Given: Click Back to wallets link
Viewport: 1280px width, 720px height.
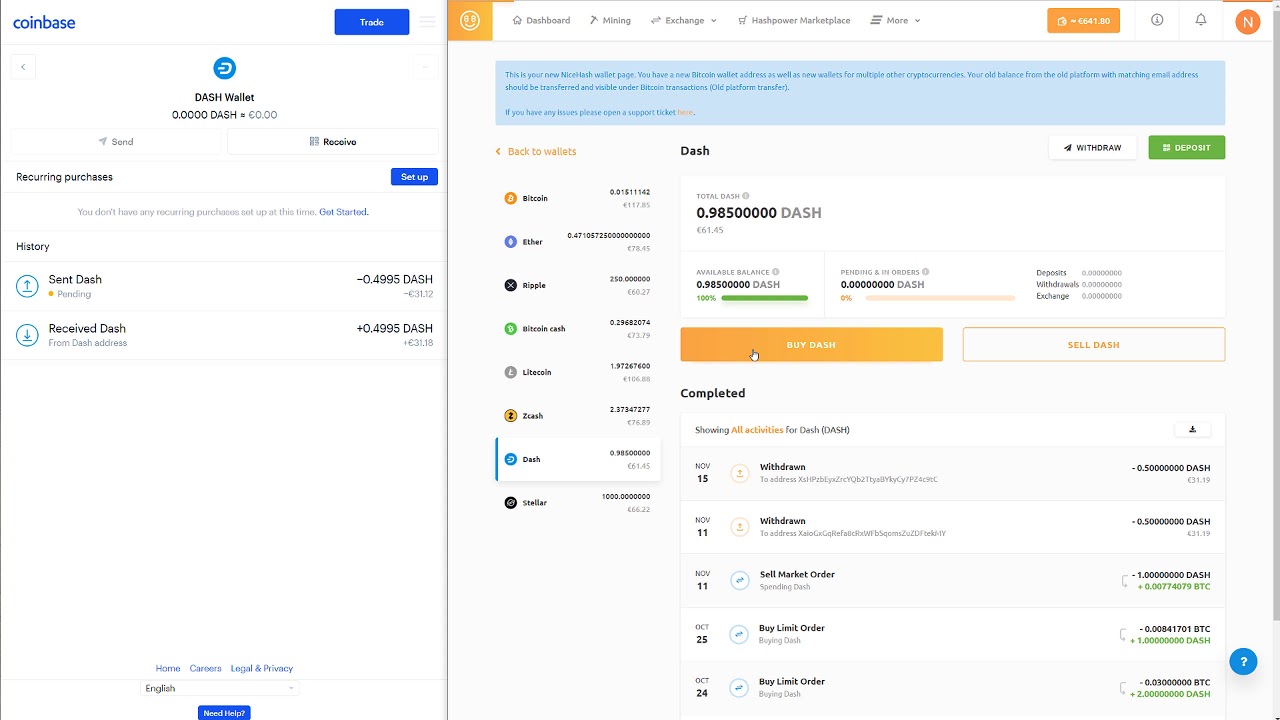Looking at the screenshot, I should coord(536,152).
